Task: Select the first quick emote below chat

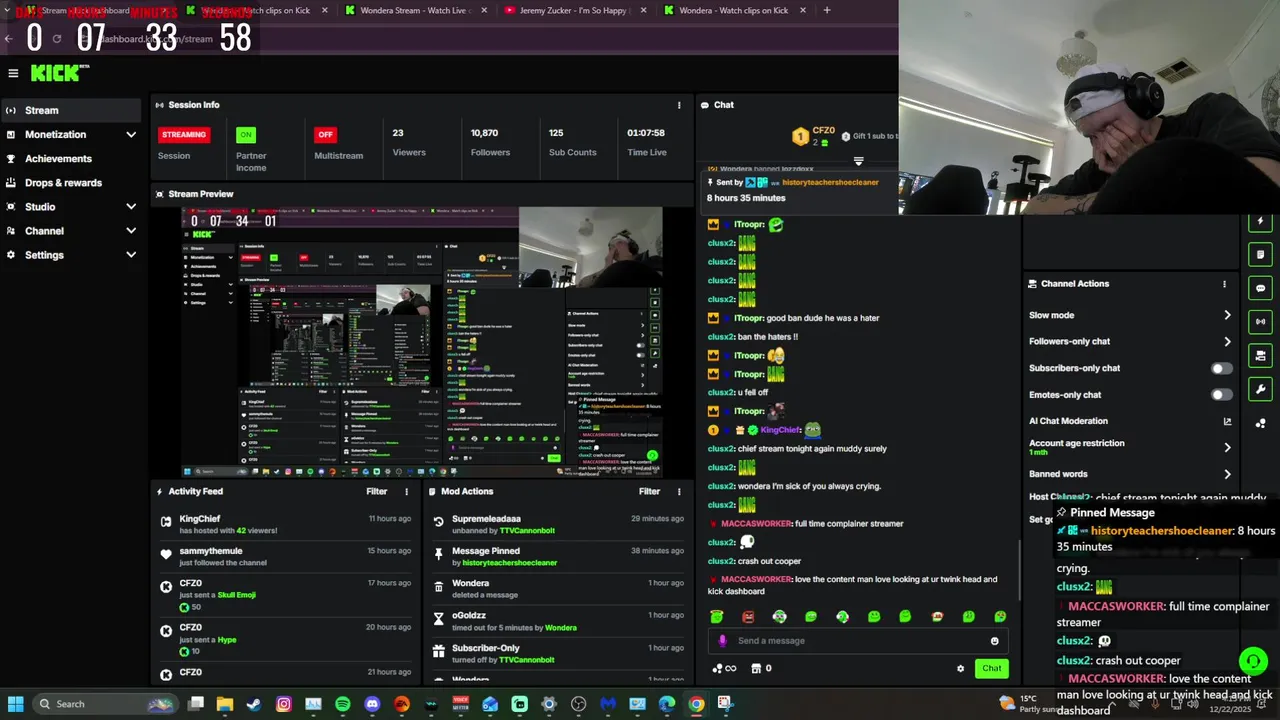Action: (x=716, y=617)
